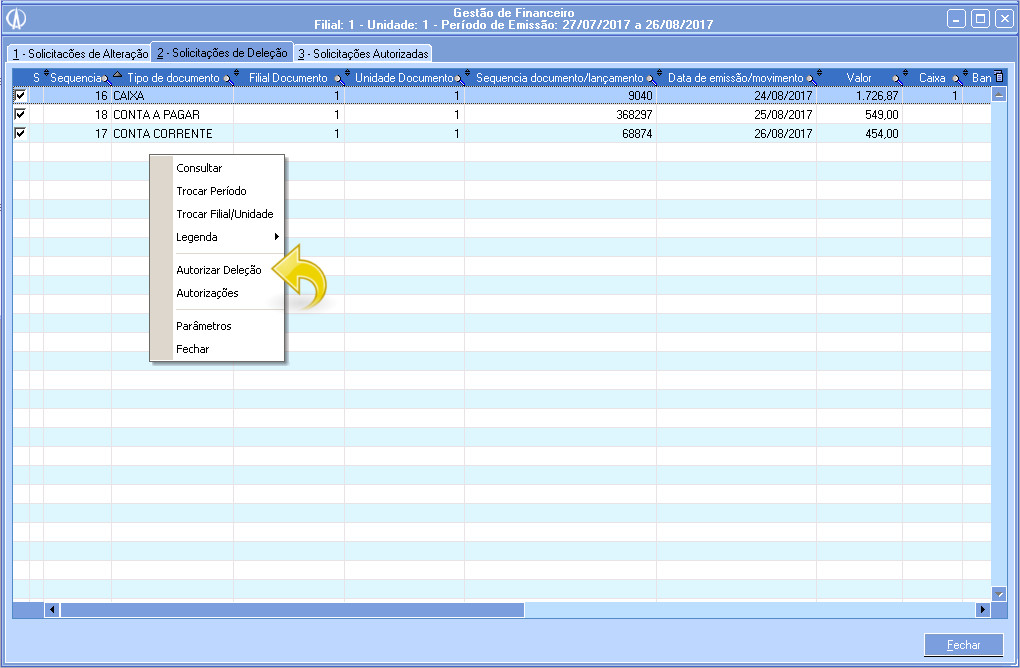The height and width of the screenshot is (668, 1020).
Task: Click the Sequencia column header label
Action: tap(75, 78)
